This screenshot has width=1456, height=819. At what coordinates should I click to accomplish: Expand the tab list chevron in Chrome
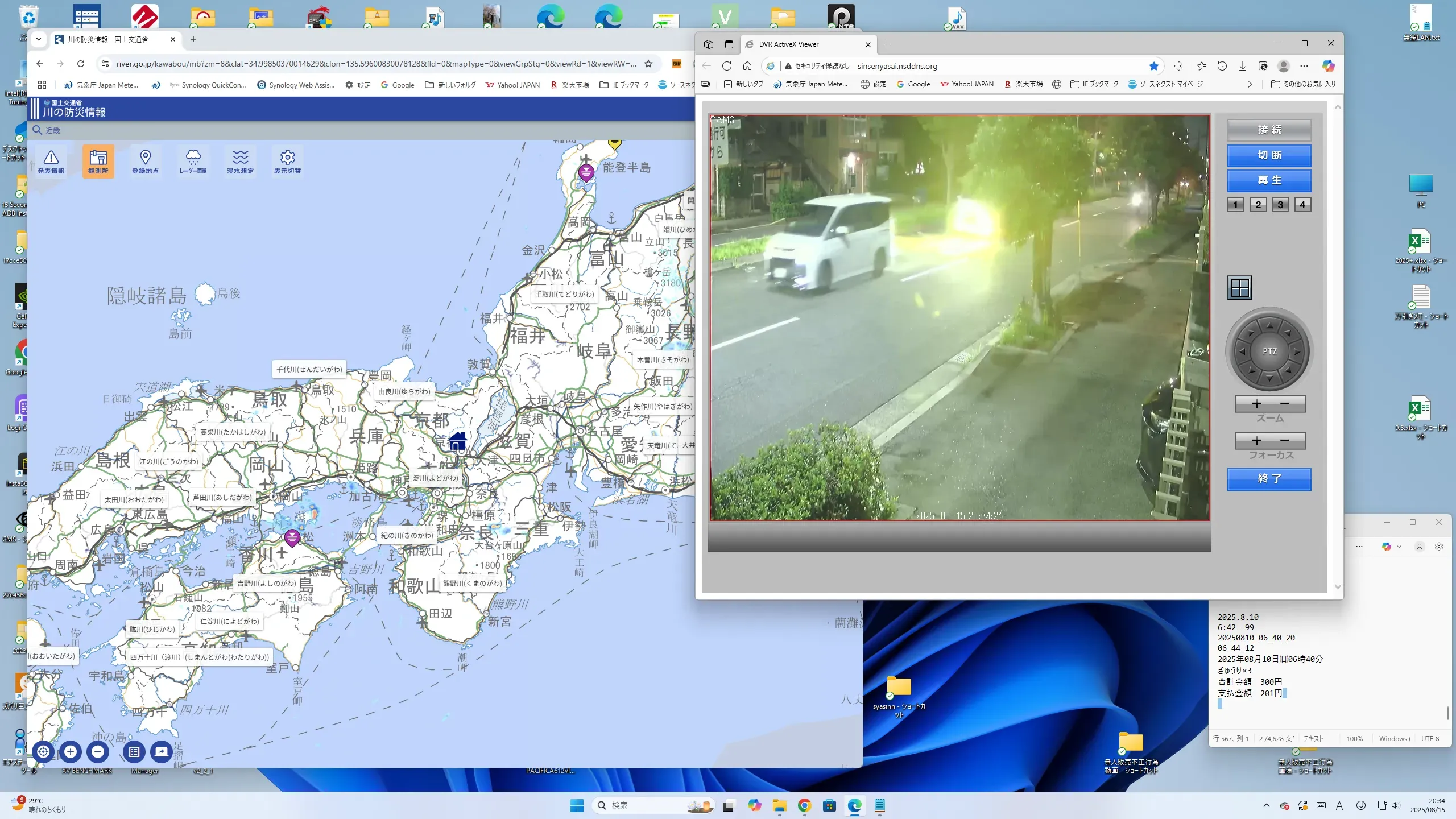[38, 39]
